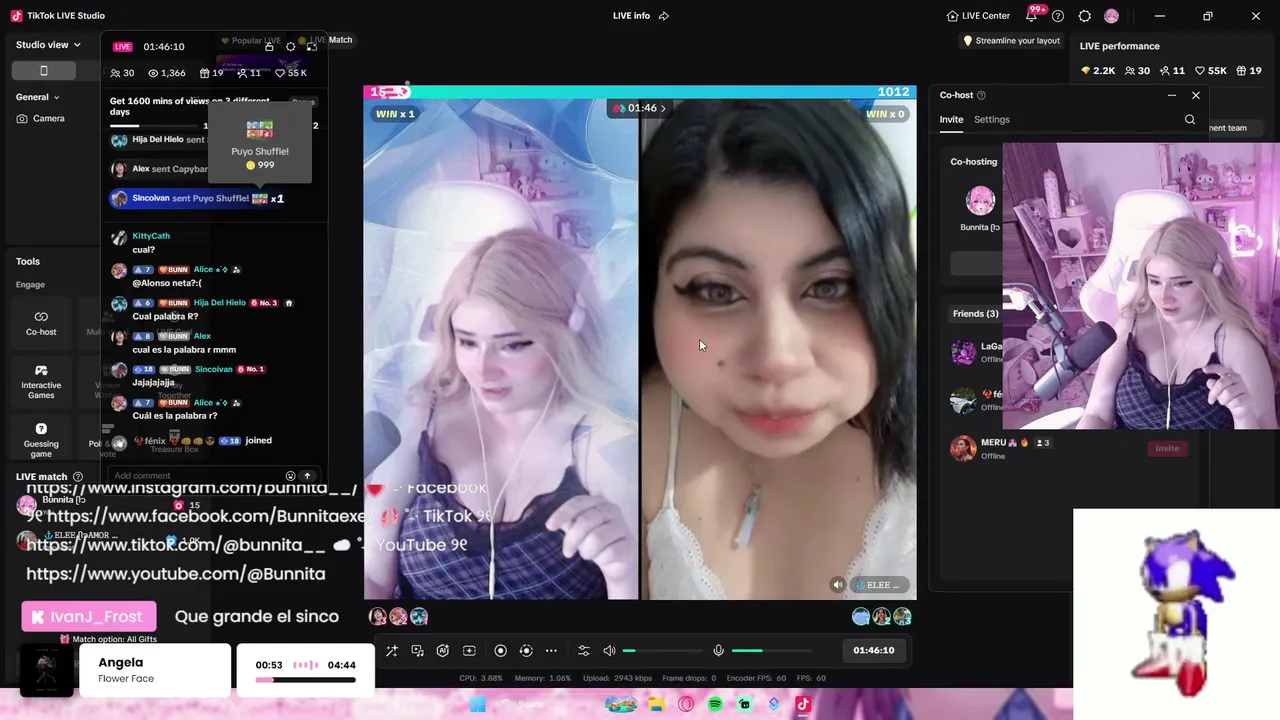Open the viewers count stat
Viewport: 1280px width, 720px height.
coord(122,73)
